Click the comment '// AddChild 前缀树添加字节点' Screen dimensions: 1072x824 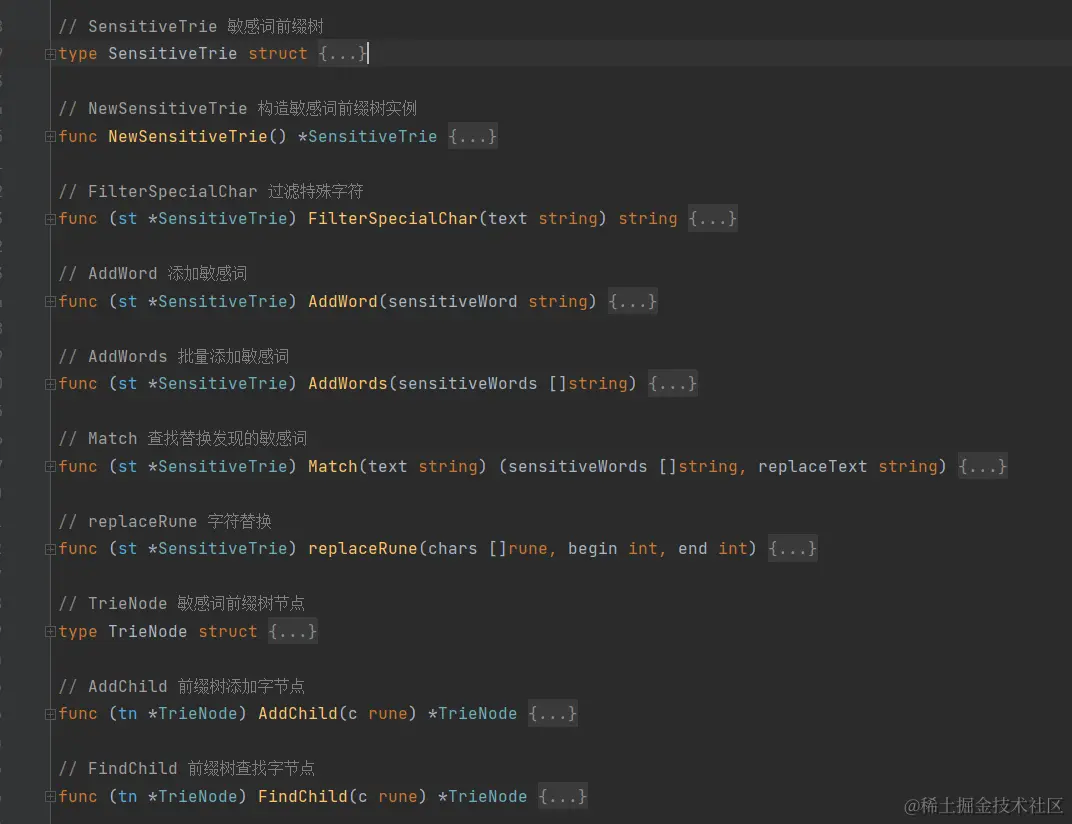pos(181,686)
